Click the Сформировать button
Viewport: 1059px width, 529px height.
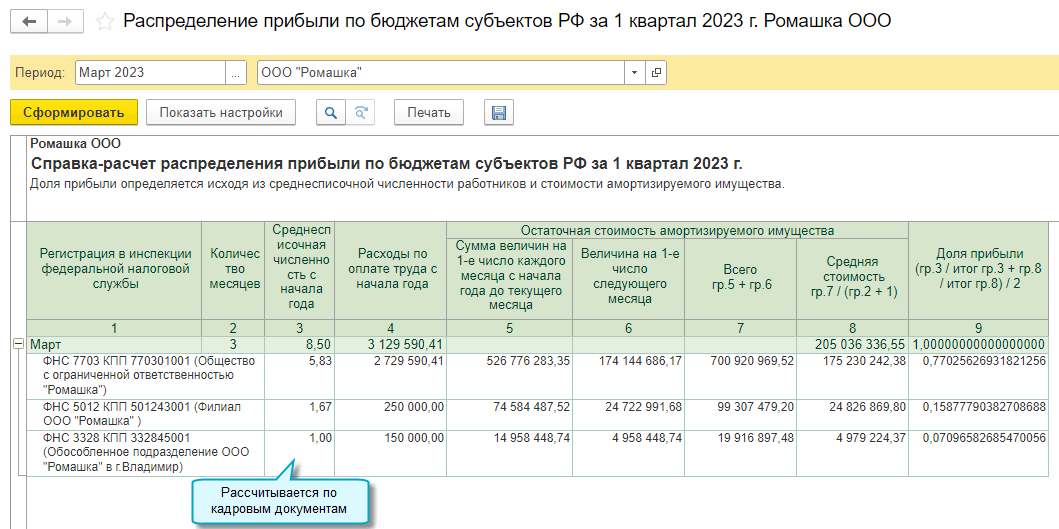[74, 112]
